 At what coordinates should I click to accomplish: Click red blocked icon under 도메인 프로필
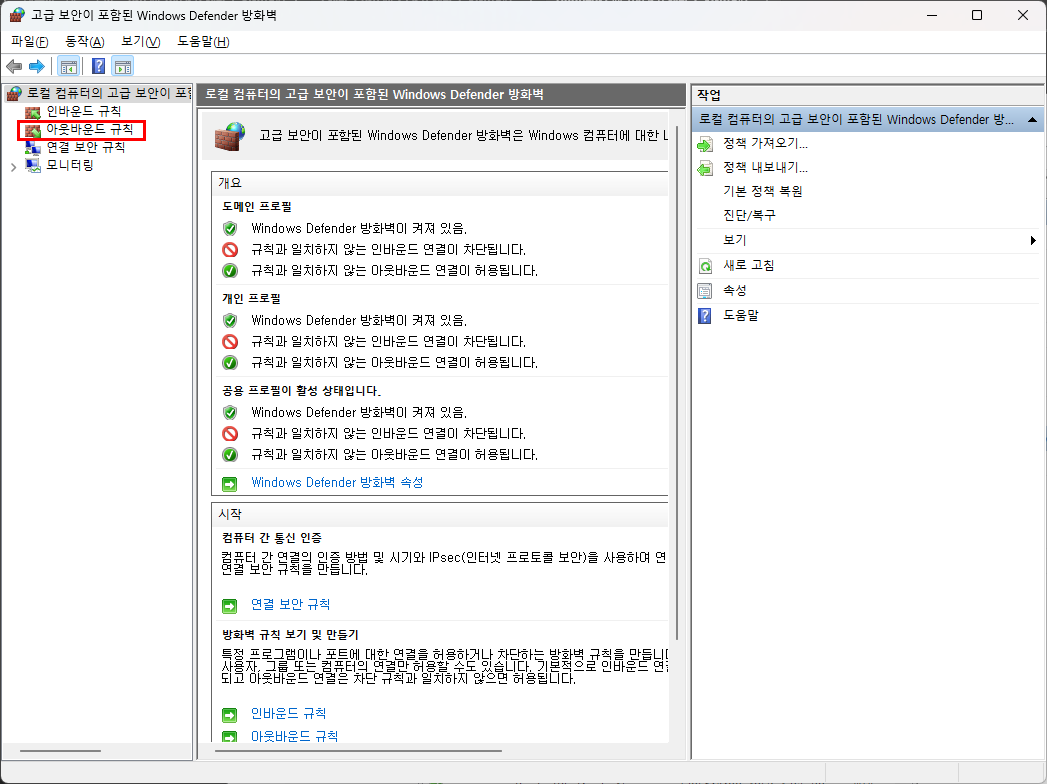coord(230,250)
